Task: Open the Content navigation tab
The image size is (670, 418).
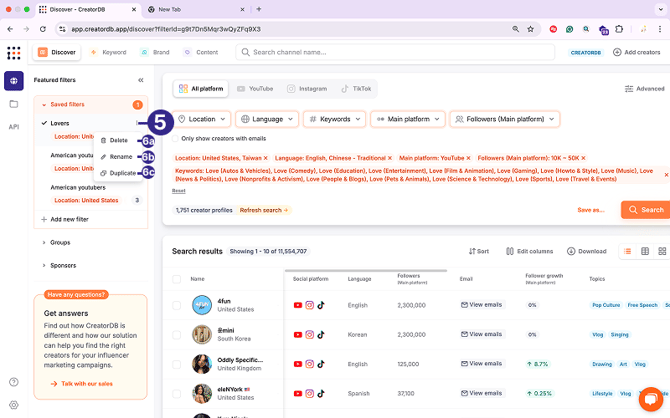Action: pos(201,52)
